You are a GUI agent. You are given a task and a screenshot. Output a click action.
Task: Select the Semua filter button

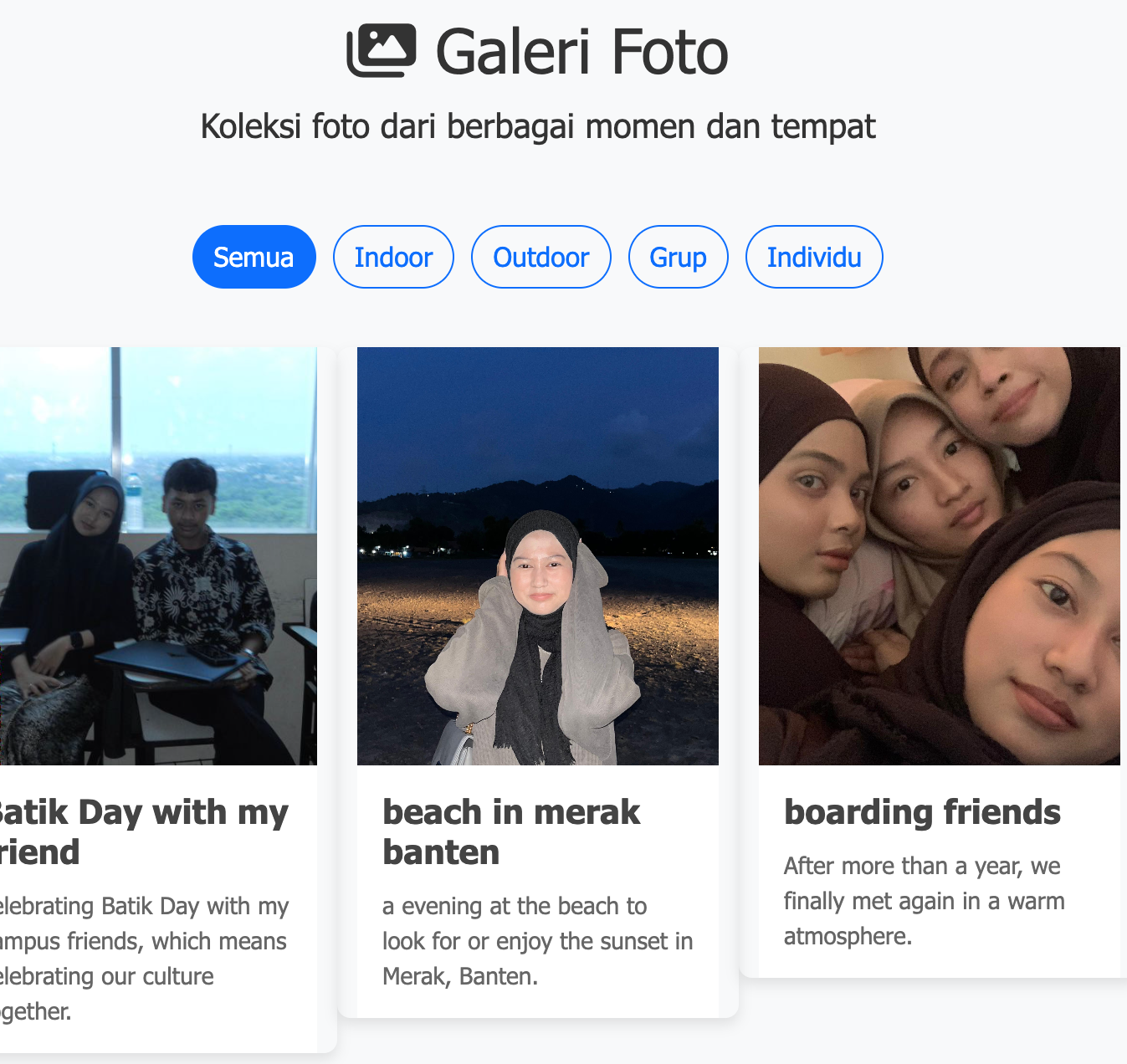click(254, 257)
